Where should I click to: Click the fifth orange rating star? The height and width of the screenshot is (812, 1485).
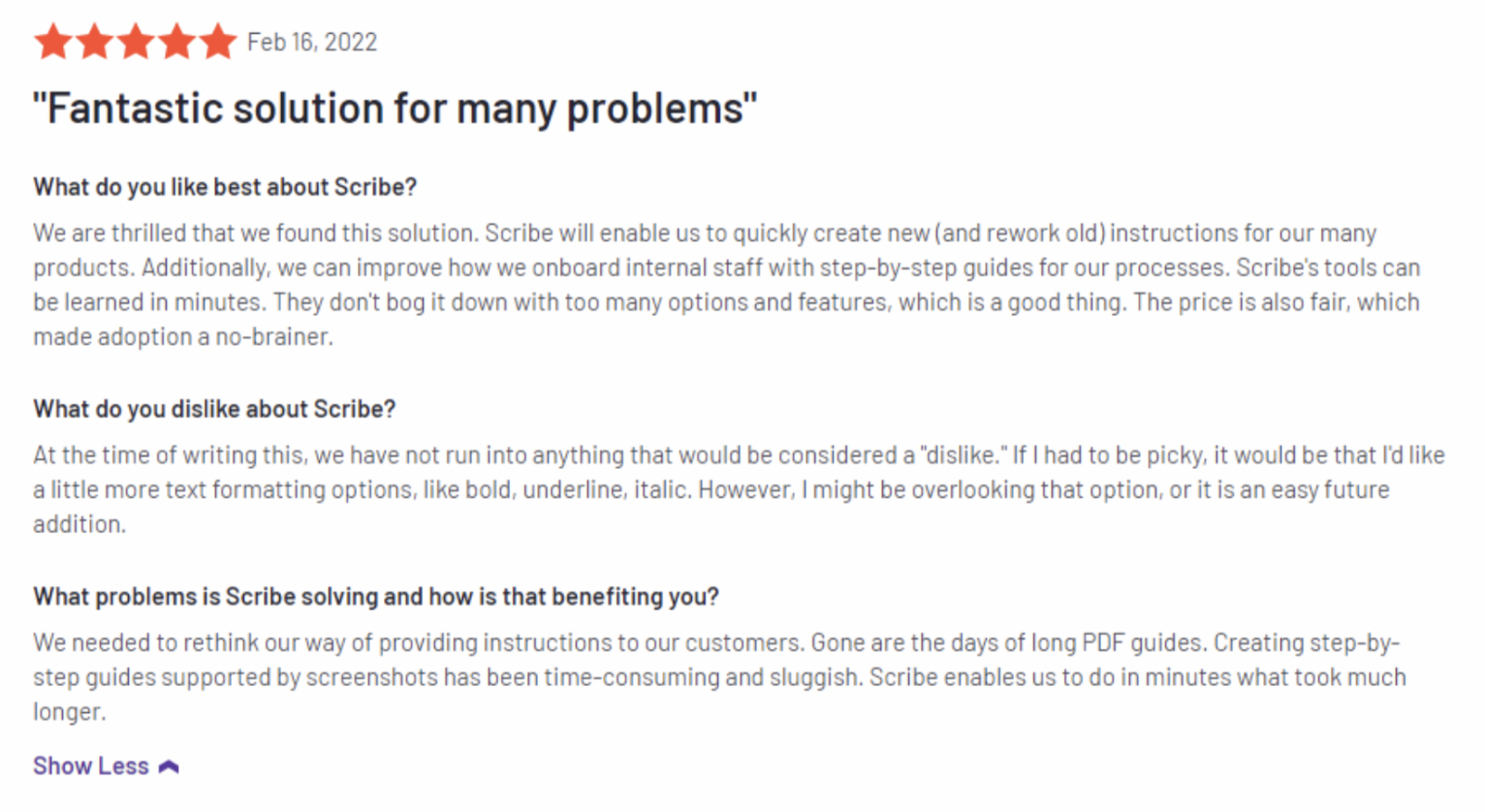pos(217,42)
